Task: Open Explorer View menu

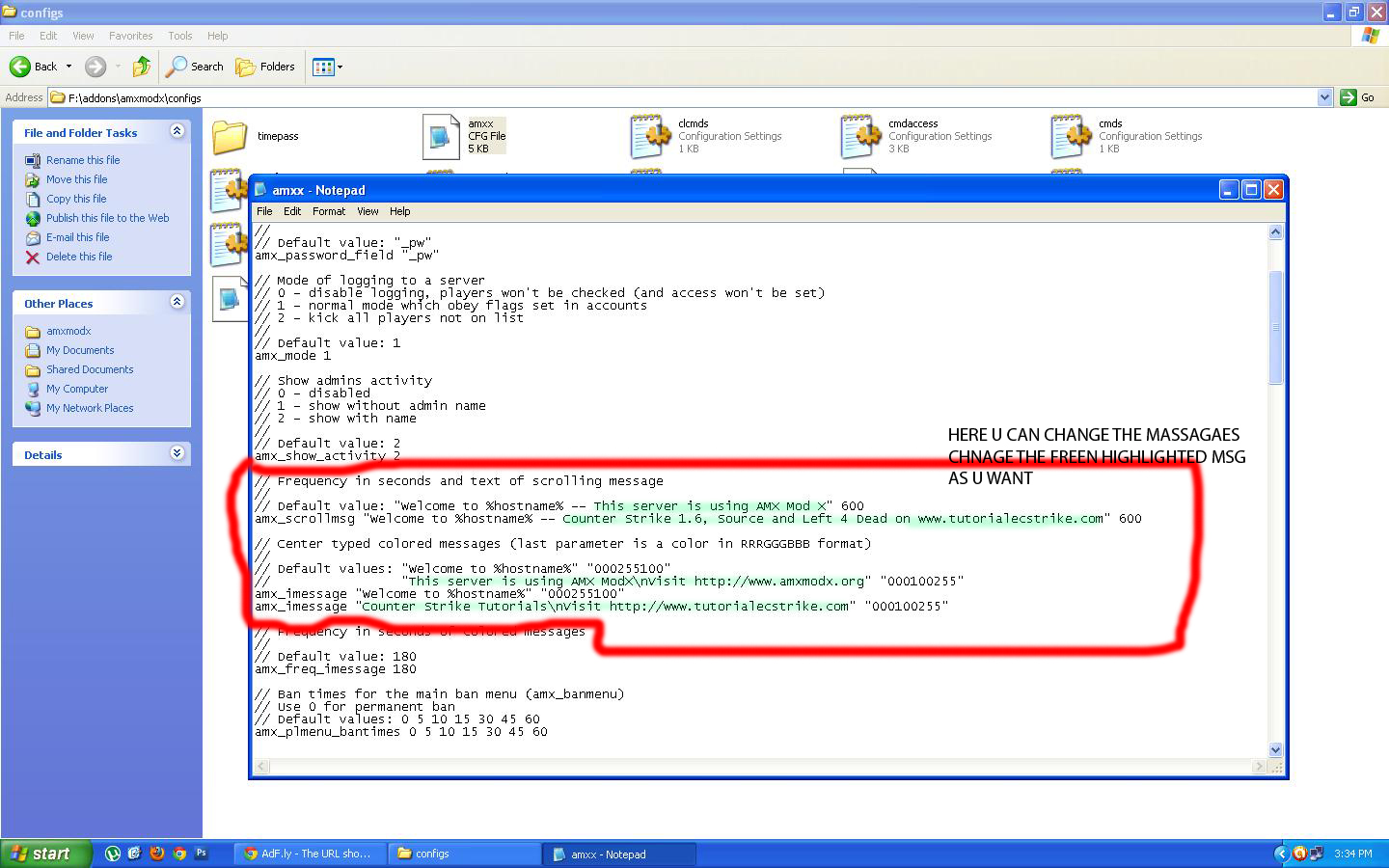Action: pos(83,36)
